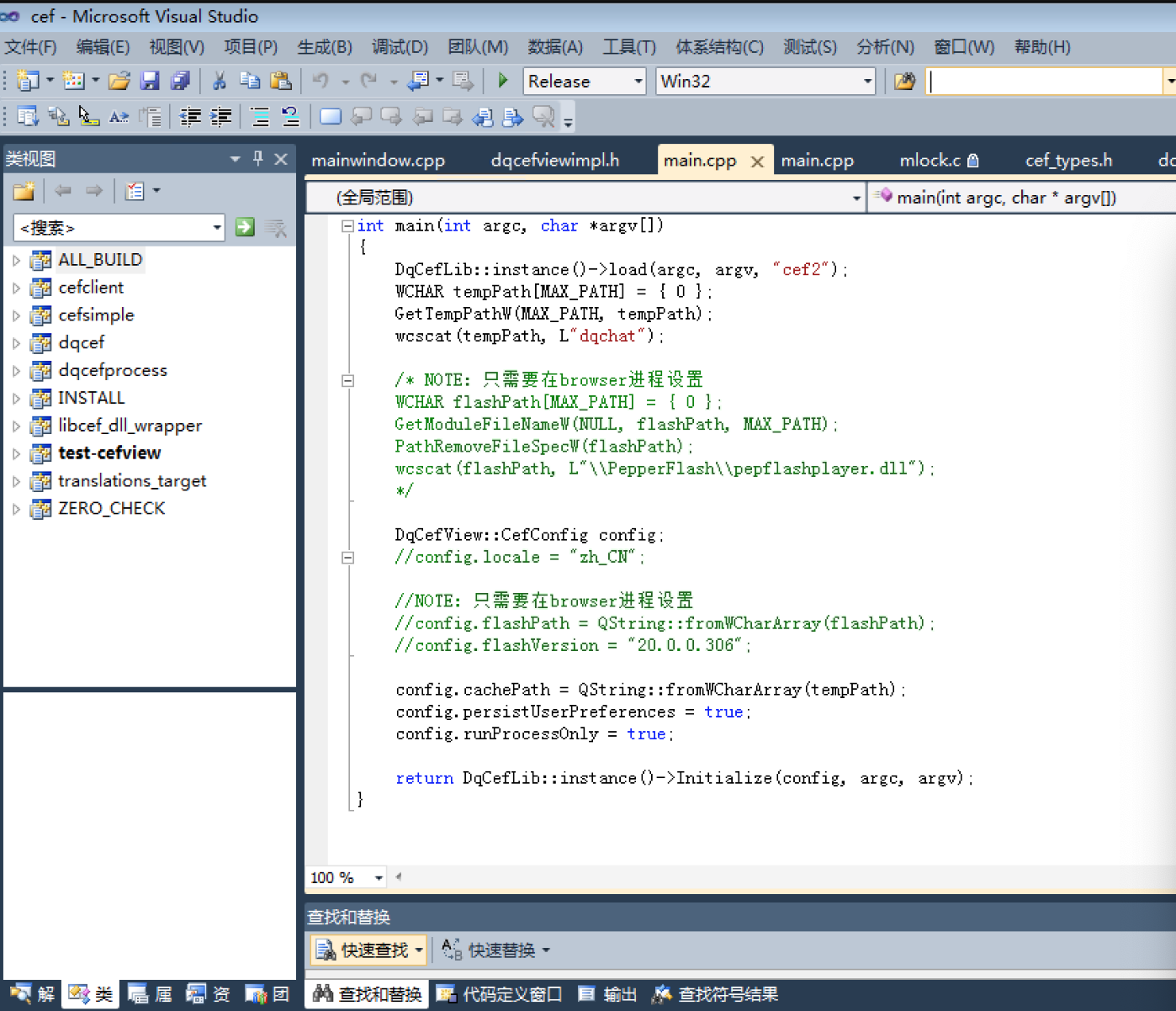
Task: Click the Start Debugging green arrow
Action: pyautogui.click(x=503, y=81)
